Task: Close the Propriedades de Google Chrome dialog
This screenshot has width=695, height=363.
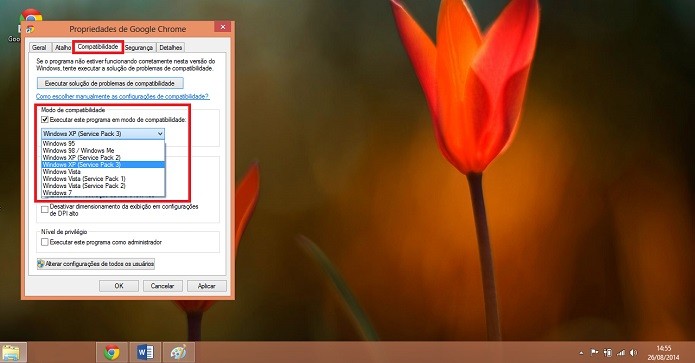Action: pos(223,27)
